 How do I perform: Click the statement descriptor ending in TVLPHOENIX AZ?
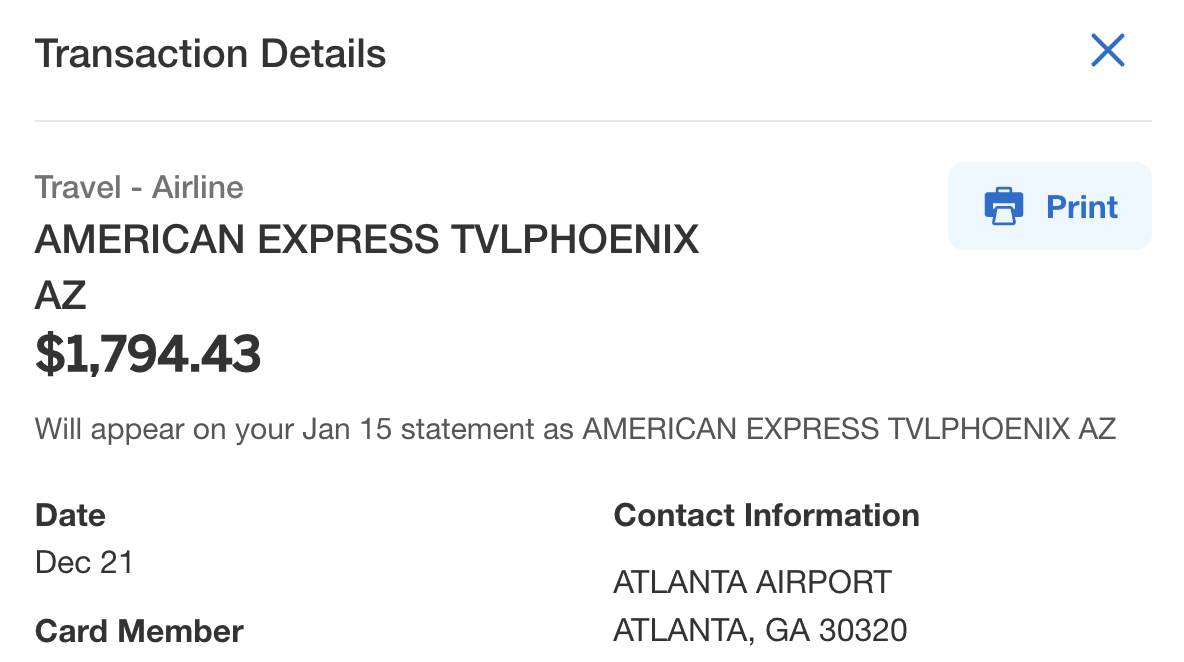[848, 429]
